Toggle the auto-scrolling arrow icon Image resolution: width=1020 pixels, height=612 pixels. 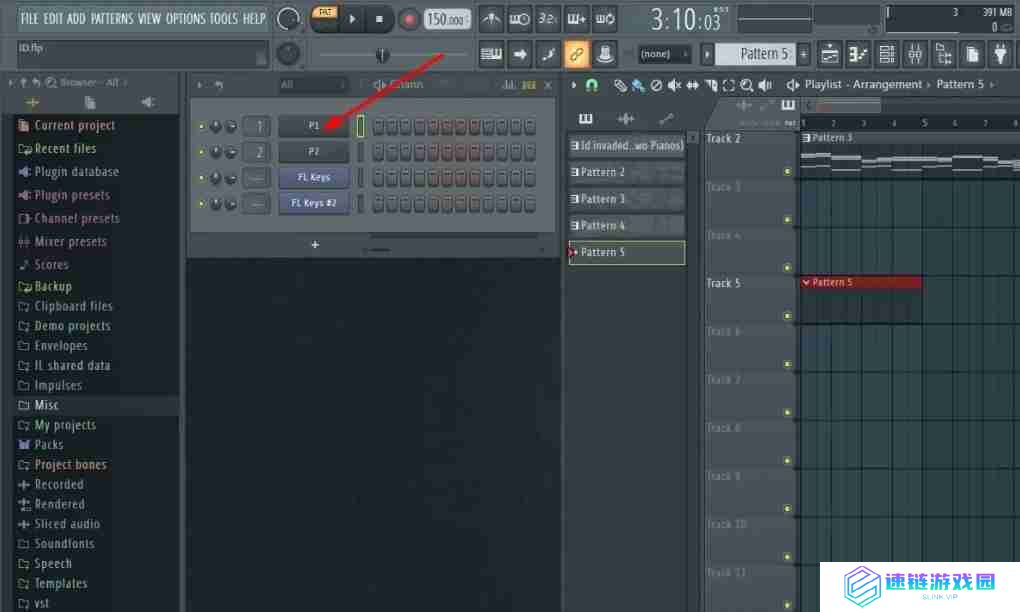click(519, 54)
